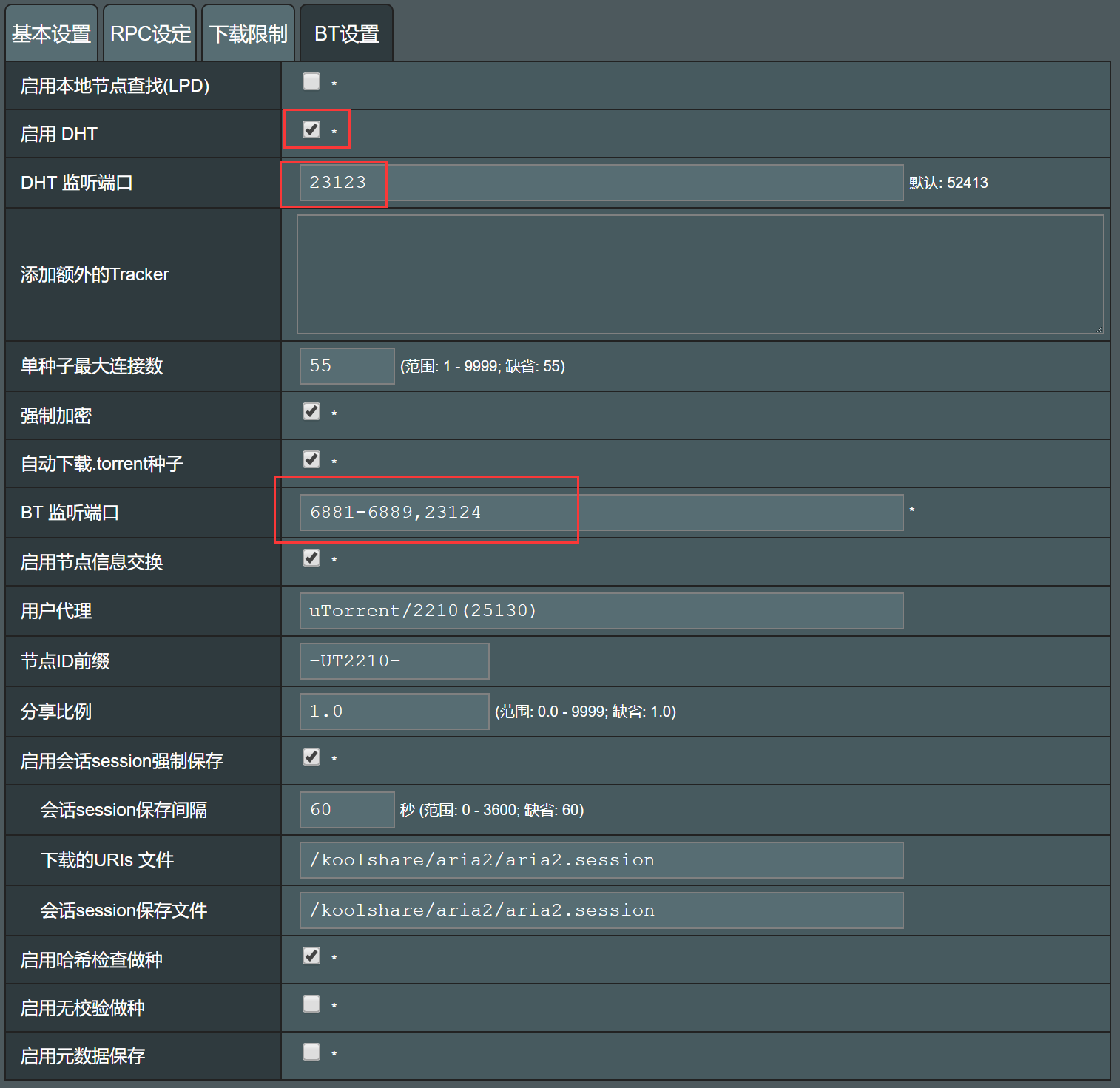Click inside the 添加额外的Tracker text area
Screen dimensions: 1120x1088
point(699,274)
